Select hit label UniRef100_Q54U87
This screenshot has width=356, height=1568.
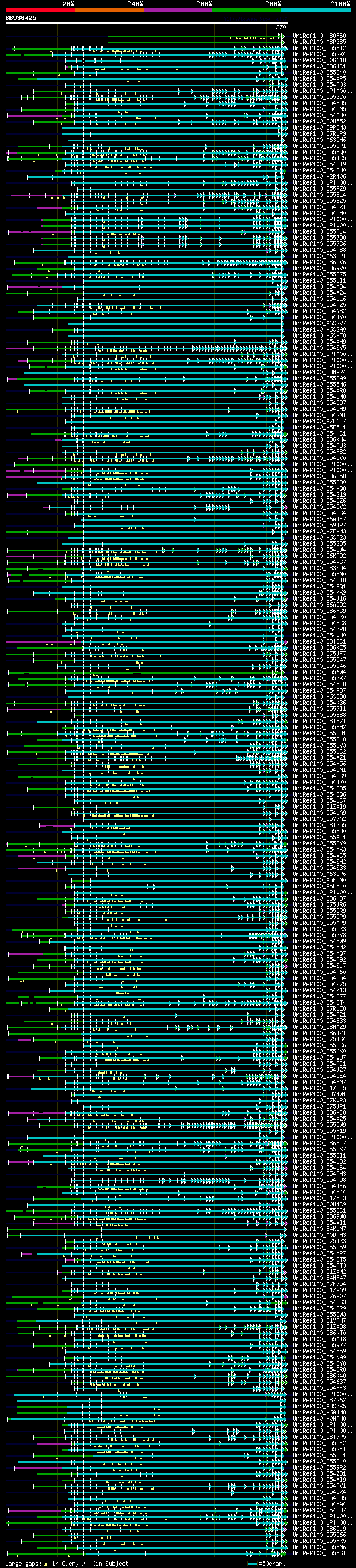tap(319, 1510)
